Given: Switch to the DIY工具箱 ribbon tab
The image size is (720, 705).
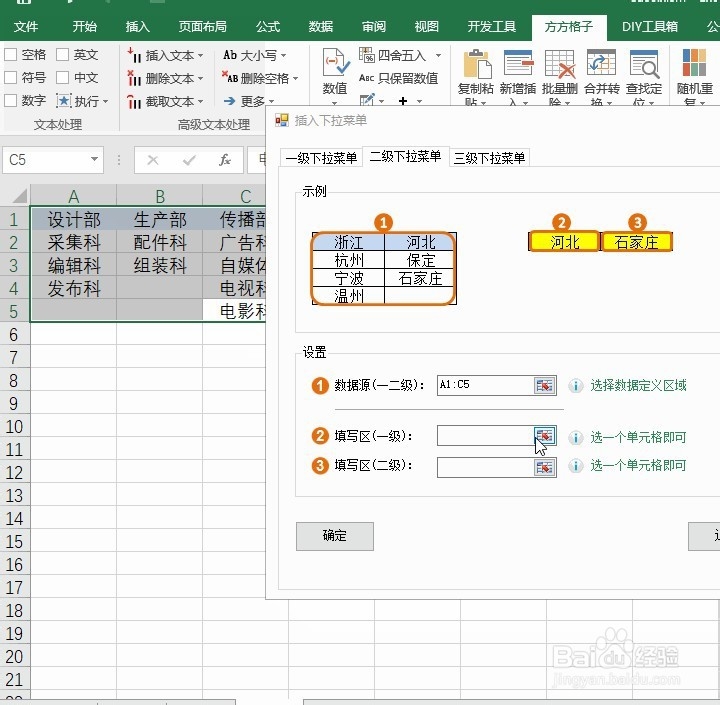Looking at the screenshot, I should [650, 27].
